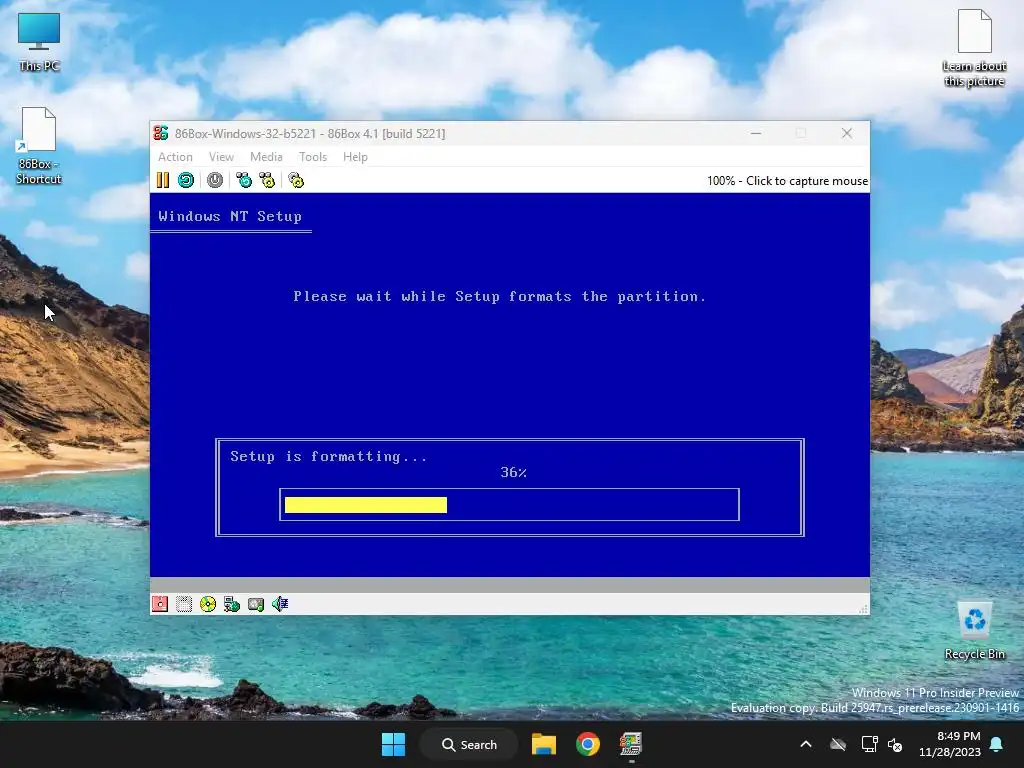
Task: Open 86Box settings via gear toolbar icon
Action: (x=296, y=180)
